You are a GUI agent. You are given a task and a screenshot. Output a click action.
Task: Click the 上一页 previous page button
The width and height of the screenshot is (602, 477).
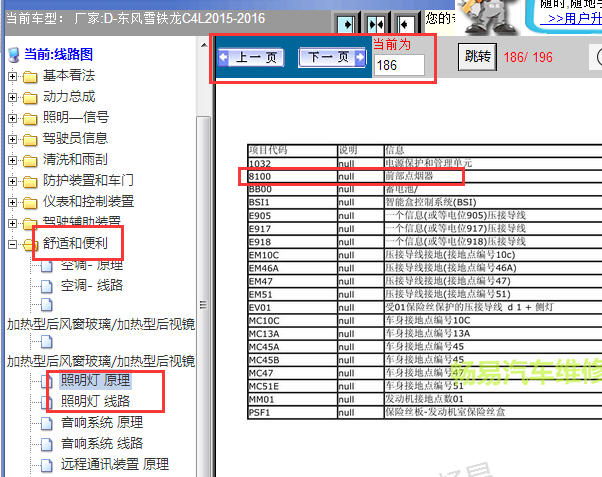[x=251, y=58]
